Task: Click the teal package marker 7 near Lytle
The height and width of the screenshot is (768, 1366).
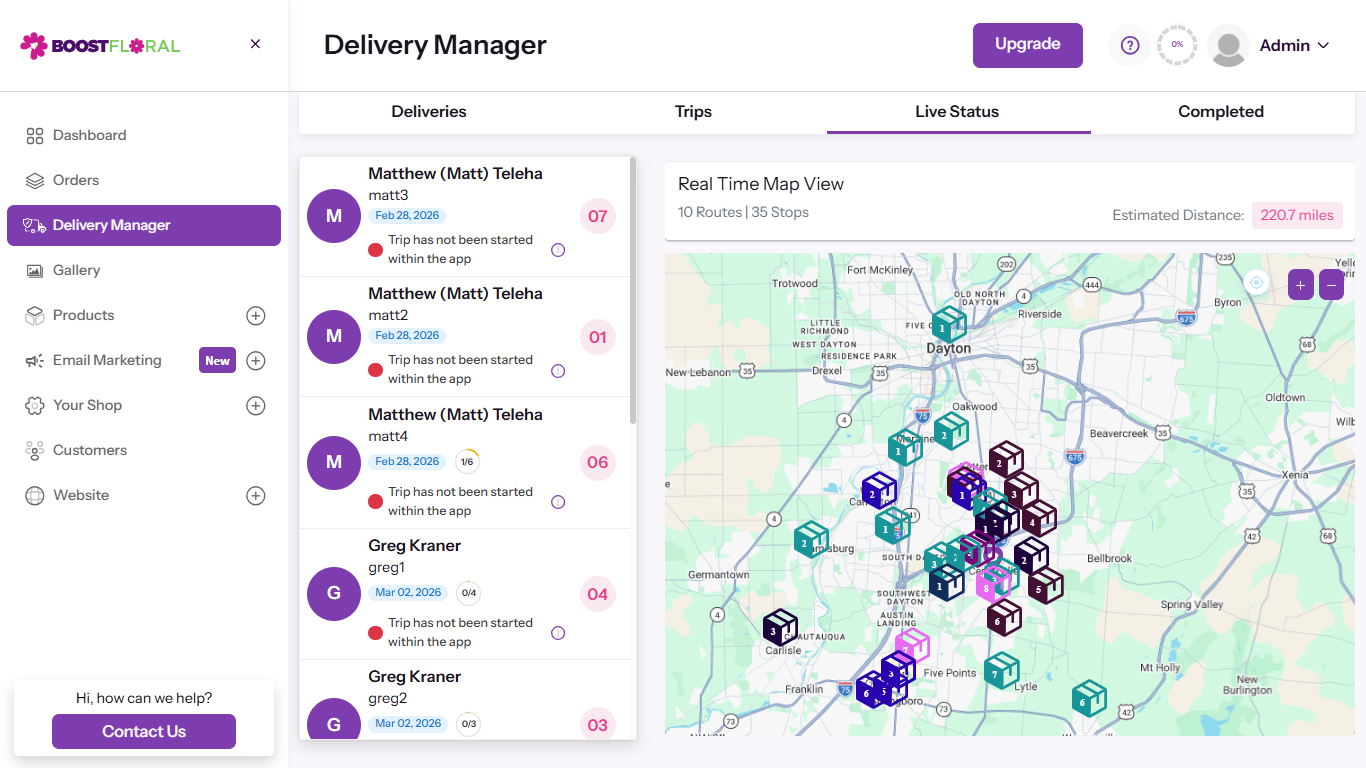Action: point(1001,671)
